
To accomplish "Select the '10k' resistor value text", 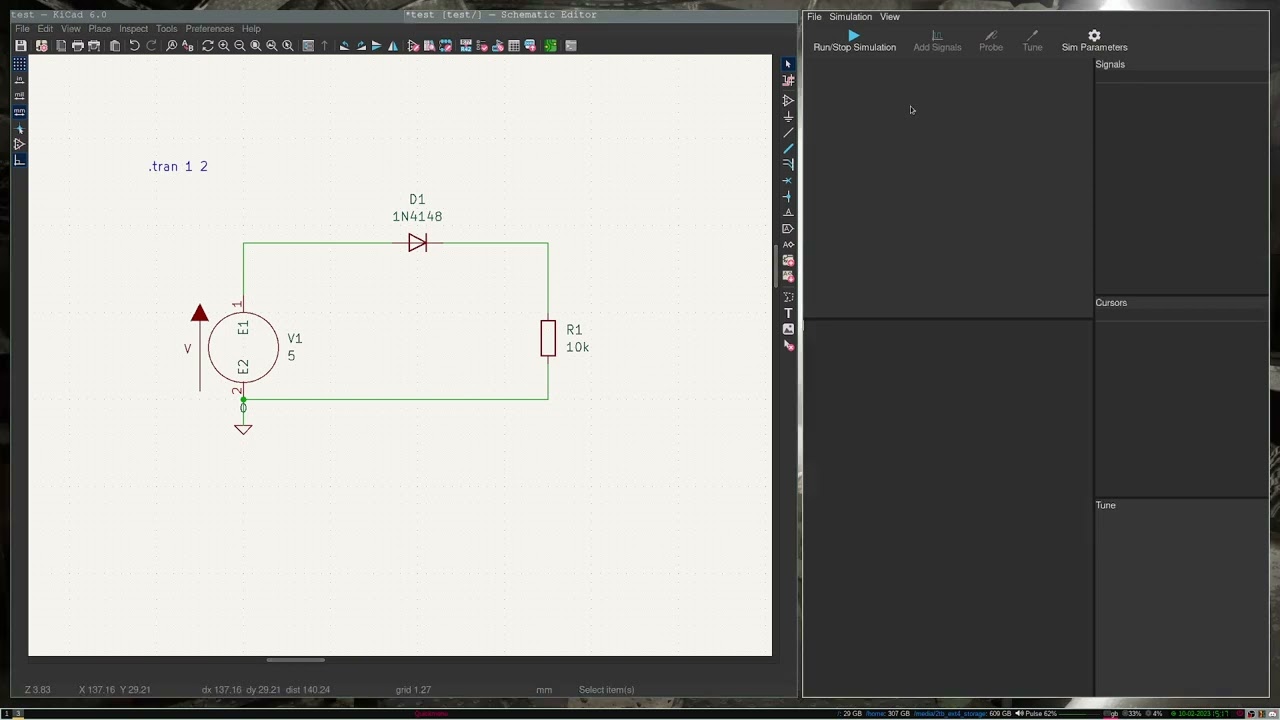I will 577,348.
